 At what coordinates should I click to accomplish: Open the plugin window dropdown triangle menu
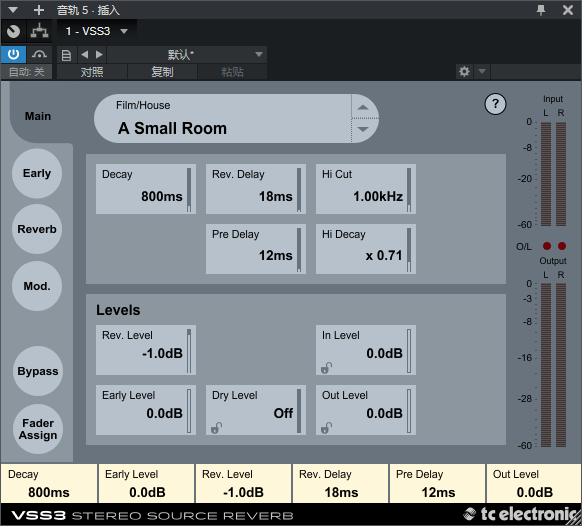click(x=13, y=10)
